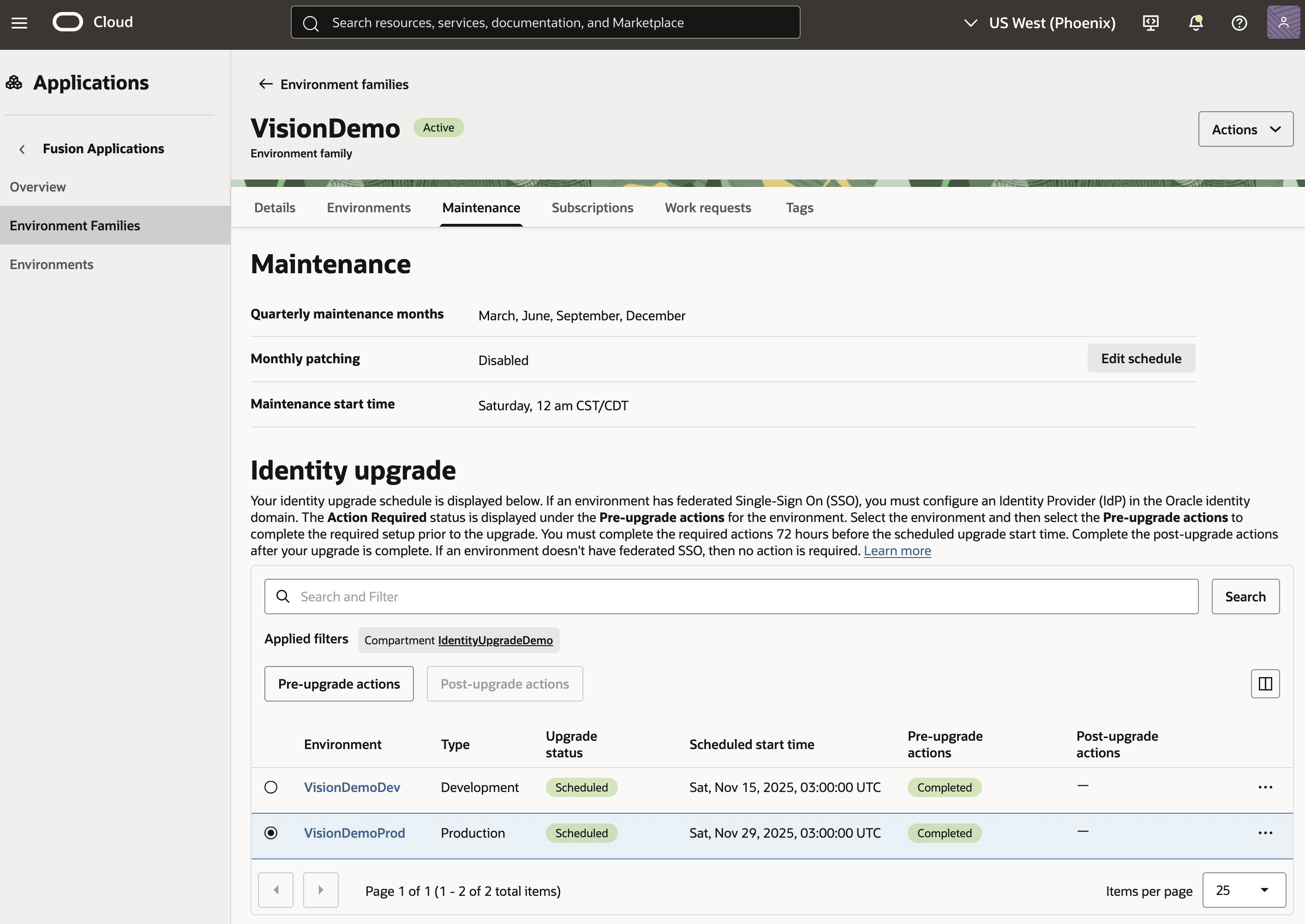This screenshot has height=924, width=1305.
Task: Click the Environment column header
Action: 342,744
